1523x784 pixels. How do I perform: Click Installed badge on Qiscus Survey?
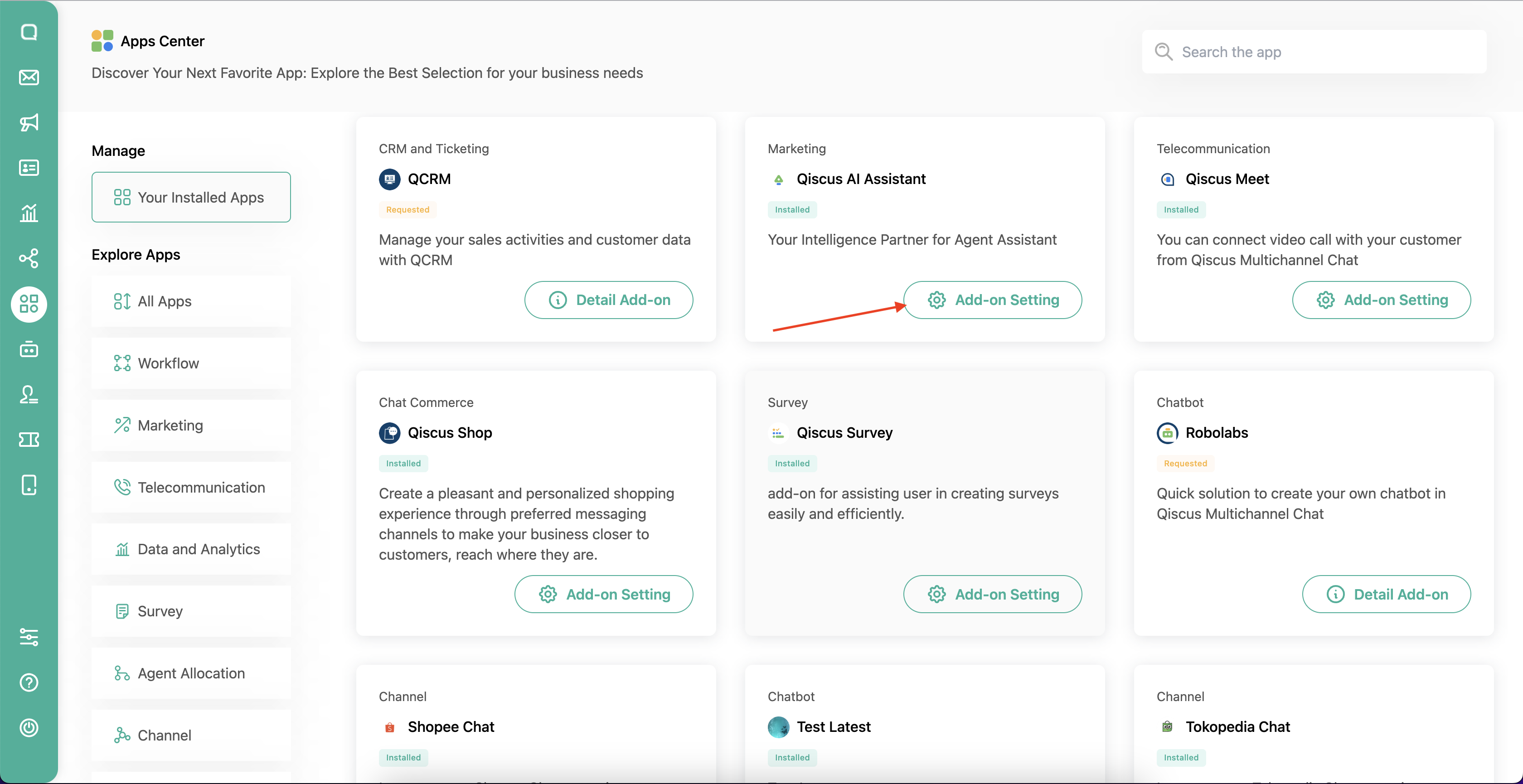[792, 464]
